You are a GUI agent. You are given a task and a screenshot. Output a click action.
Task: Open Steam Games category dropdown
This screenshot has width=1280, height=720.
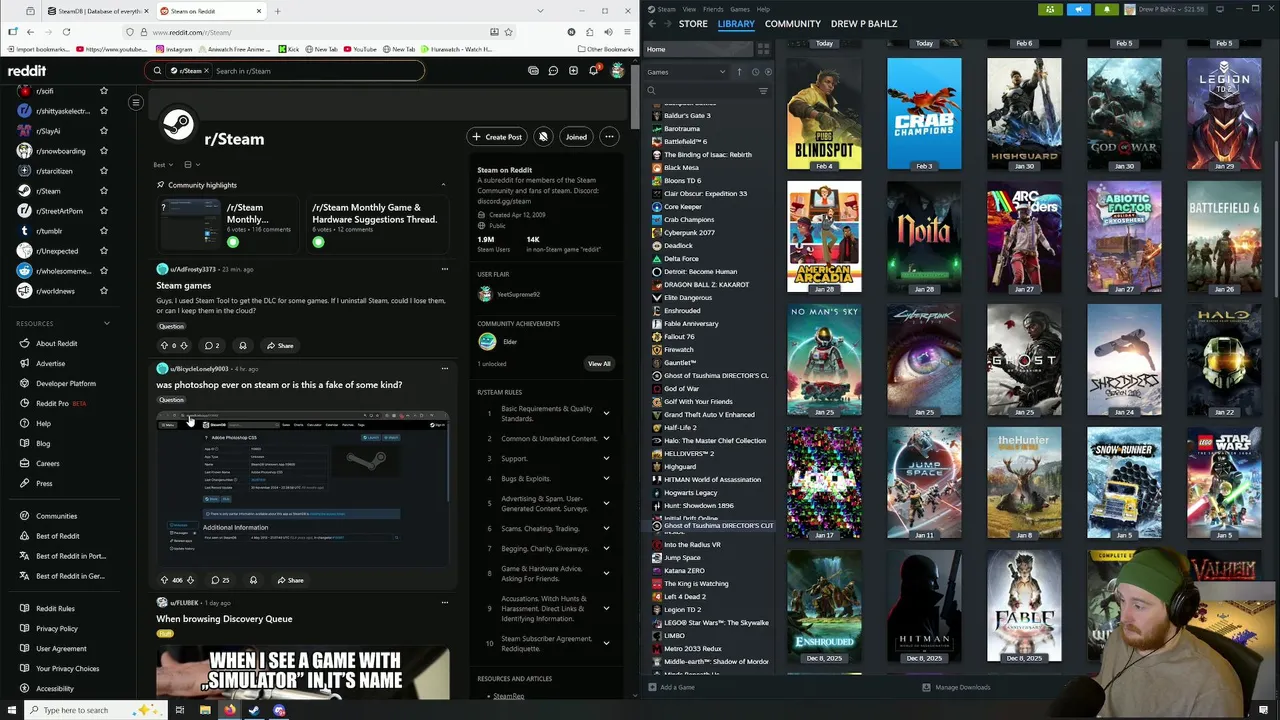point(686,72)
